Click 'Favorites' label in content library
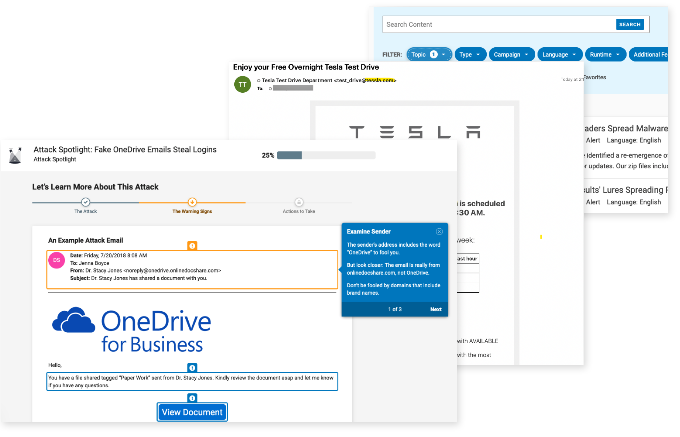 (595, 77)
